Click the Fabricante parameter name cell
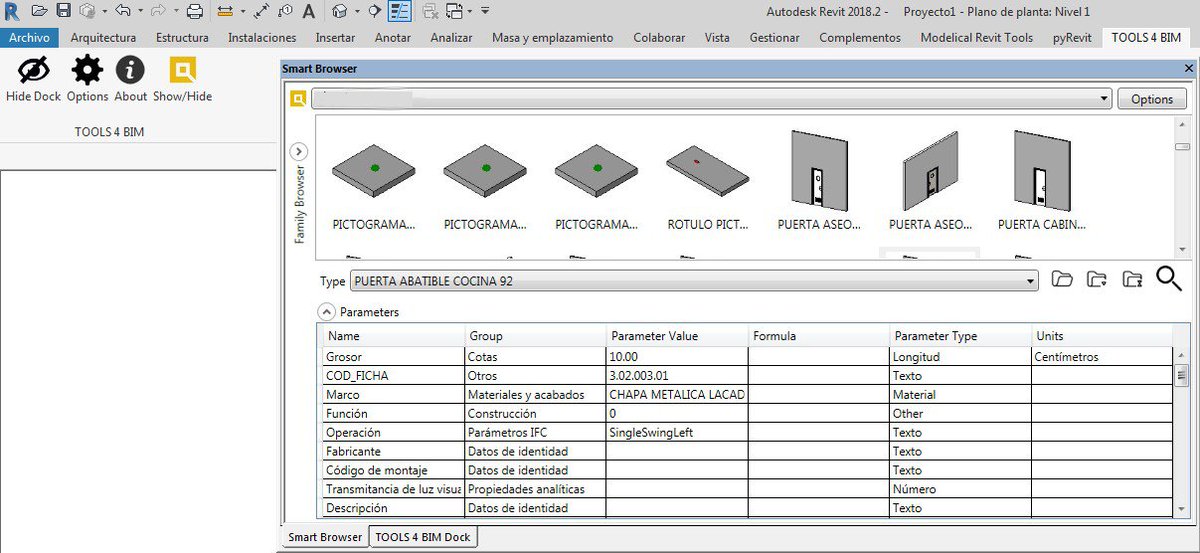The image size is (1200, 553). click(x=392, y=451)
